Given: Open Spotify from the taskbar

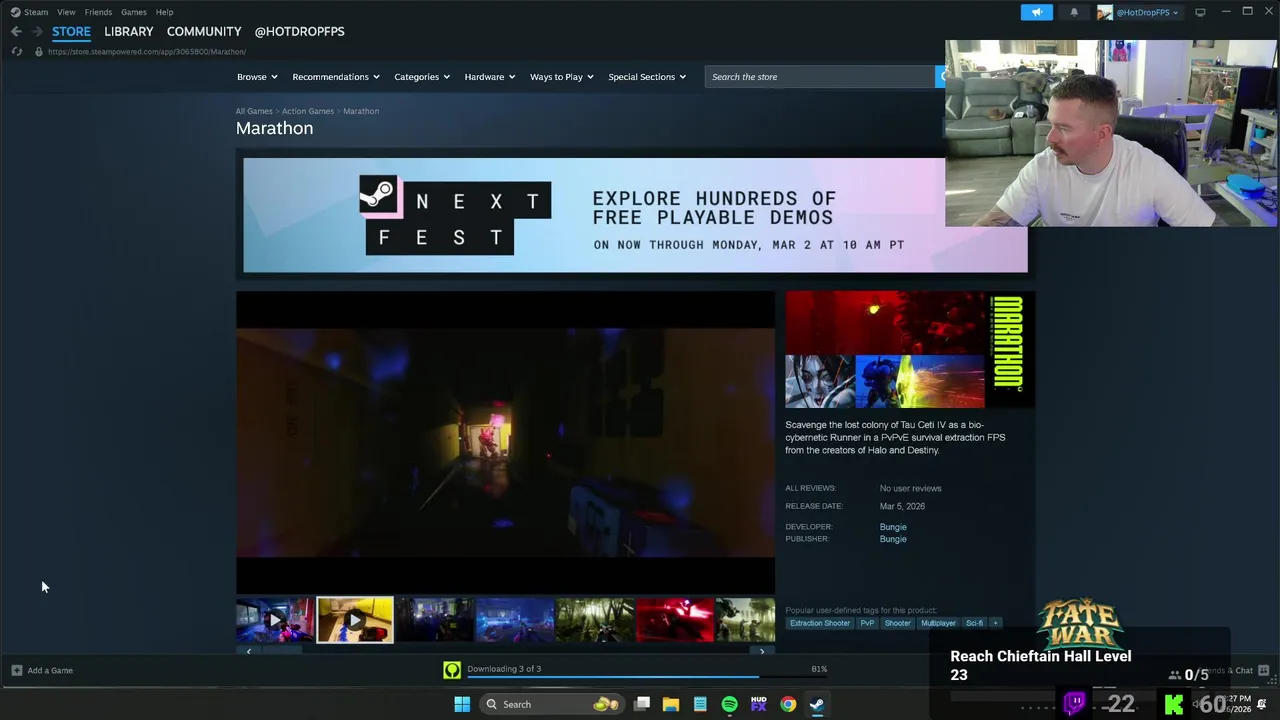Looking at the screenshot, I should click(729, 704).
